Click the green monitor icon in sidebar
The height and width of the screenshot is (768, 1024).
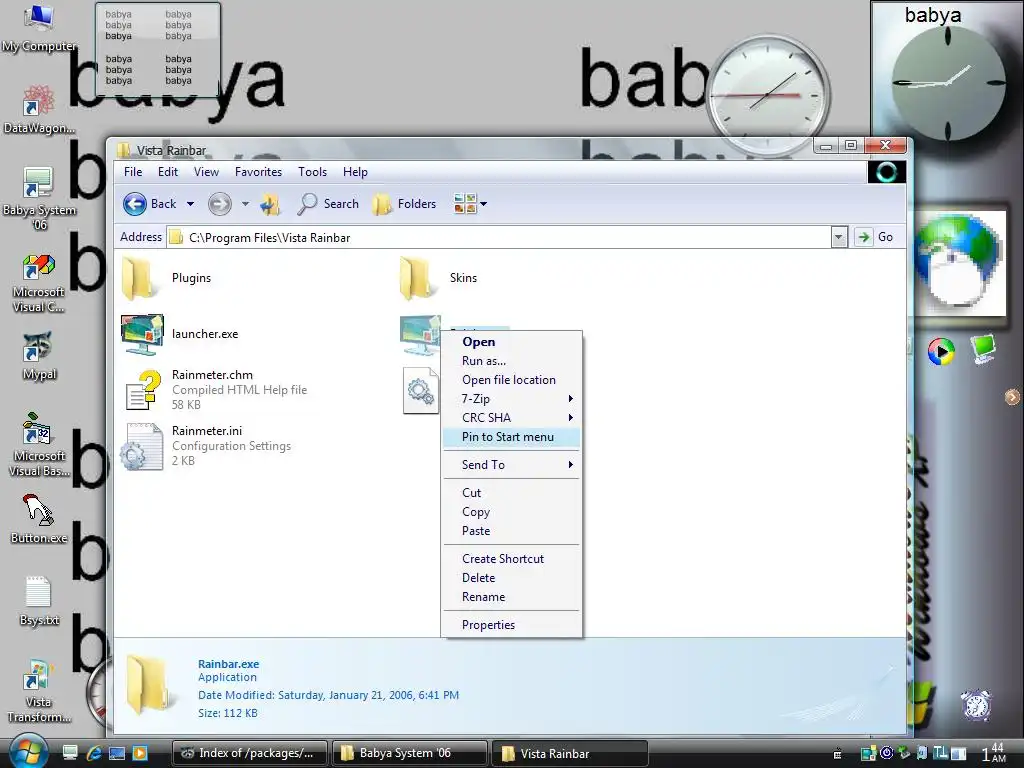(982, 349)
